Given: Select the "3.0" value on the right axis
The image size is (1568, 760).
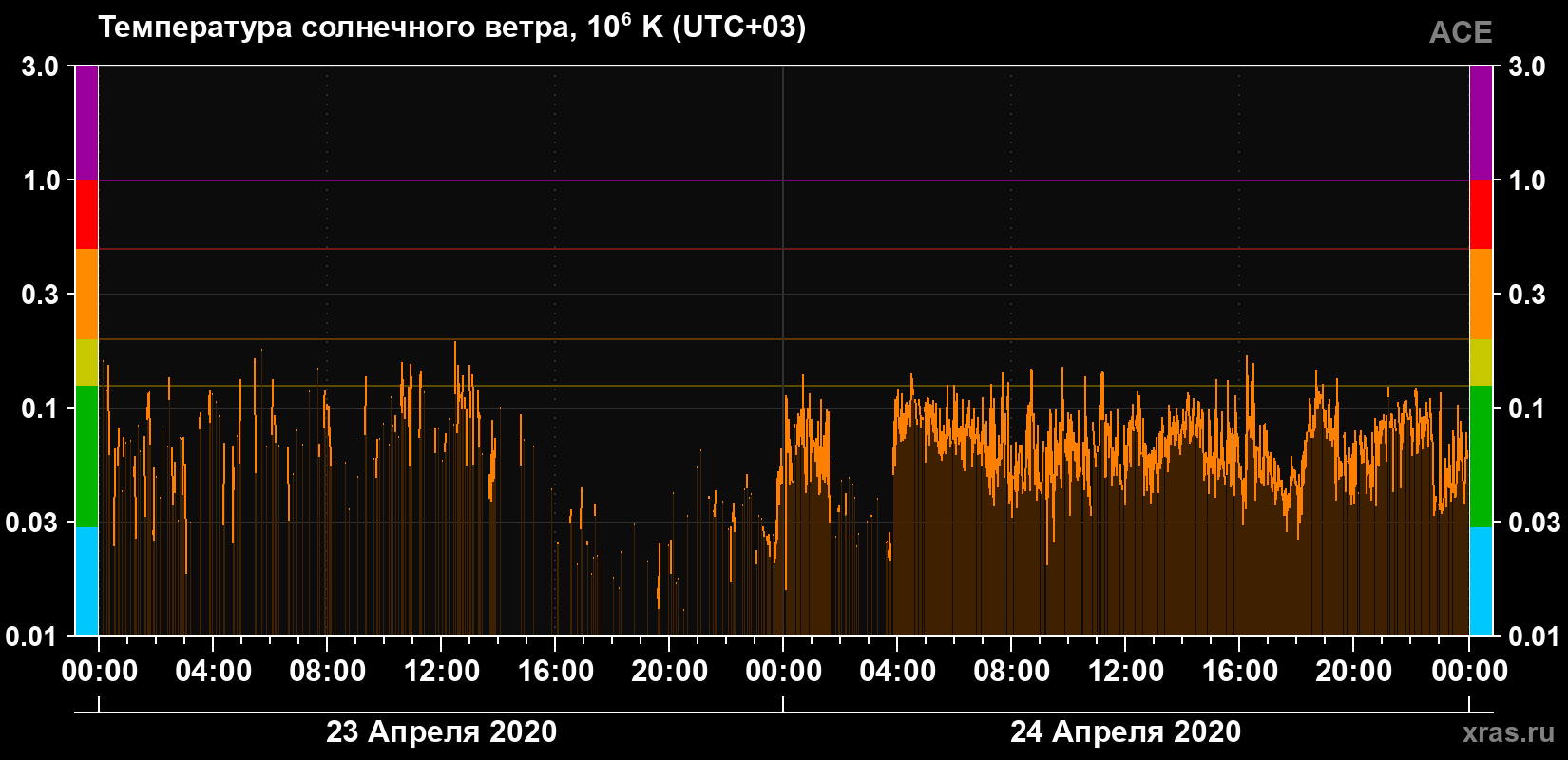Looking at the screenshot, I should [x=1526, y=66].
